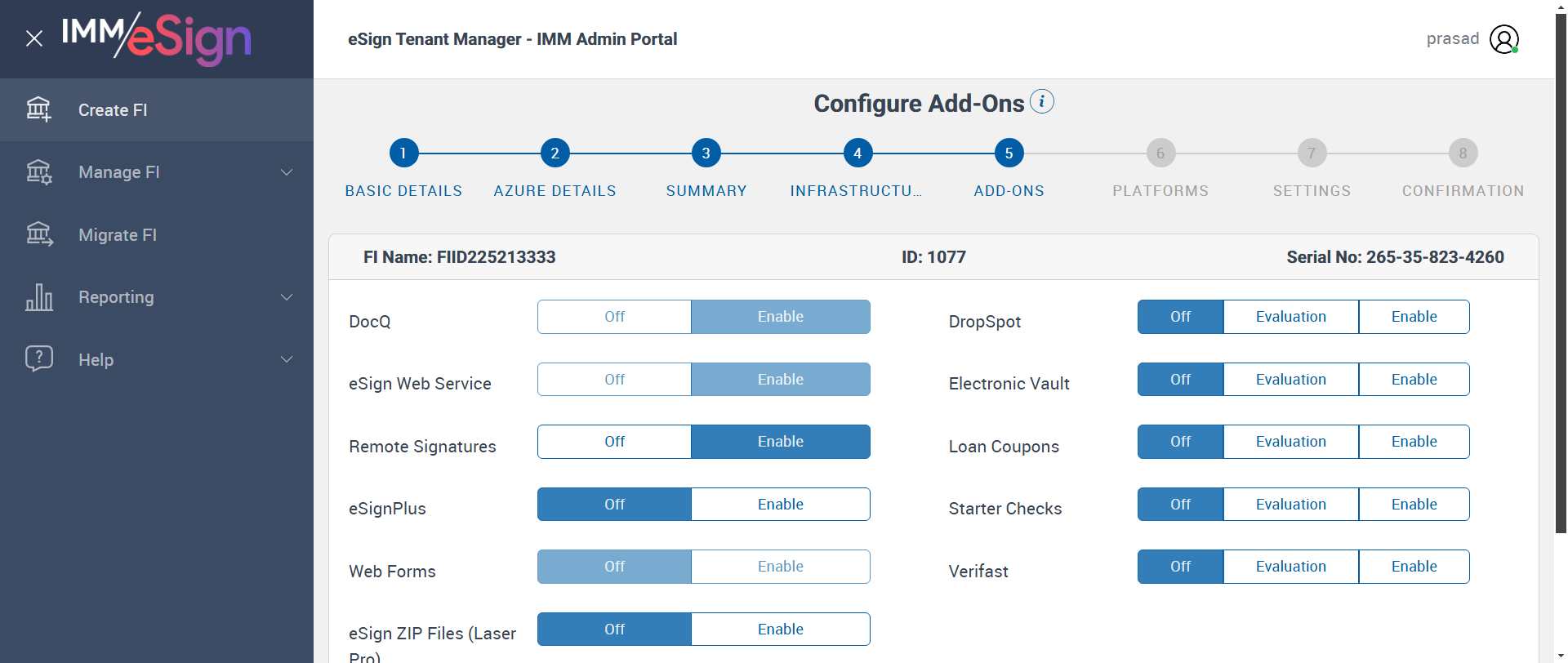Set Loan Coupons to Evaluation

[x=1290, y=442]
